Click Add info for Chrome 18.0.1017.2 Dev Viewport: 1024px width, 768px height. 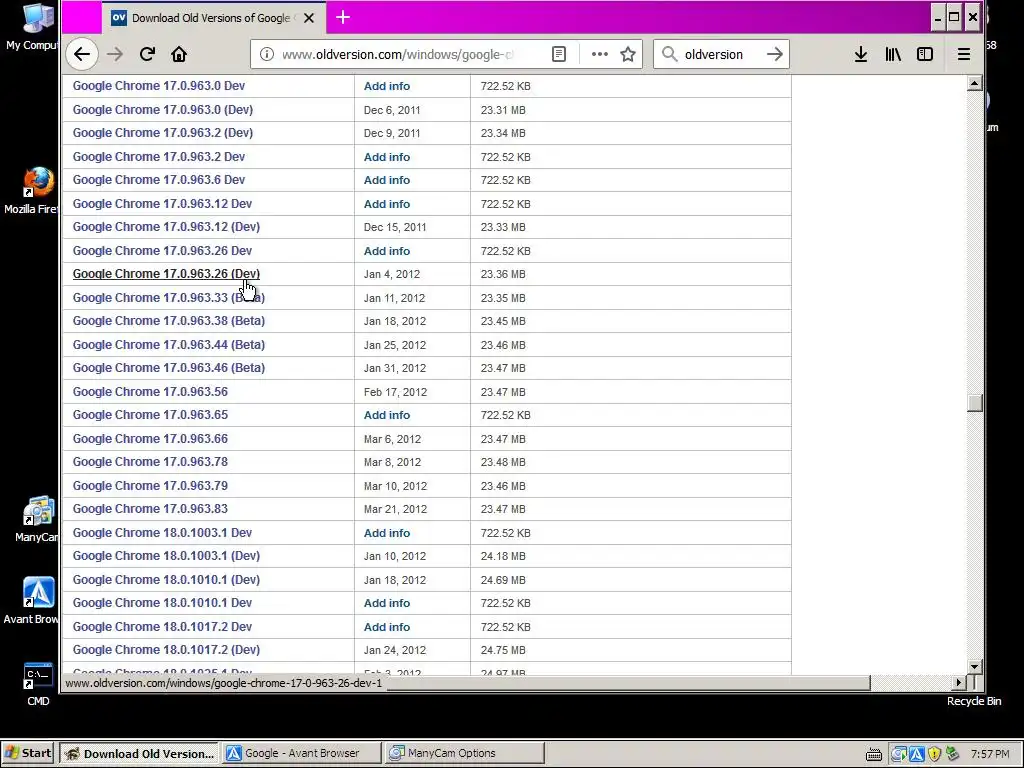[387, 626]
